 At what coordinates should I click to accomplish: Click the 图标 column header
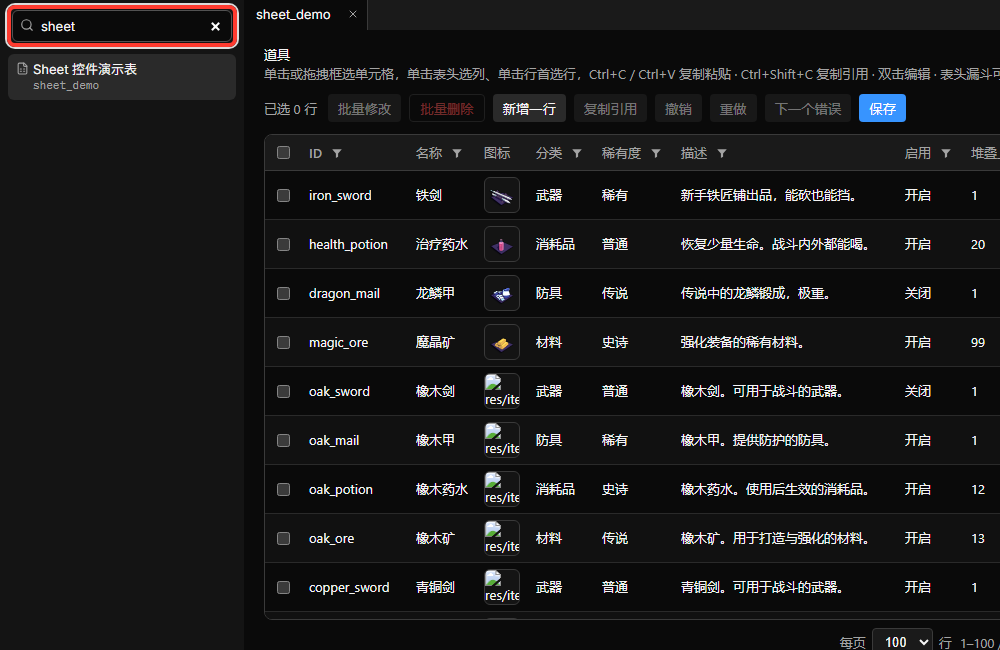click(497, 153)
